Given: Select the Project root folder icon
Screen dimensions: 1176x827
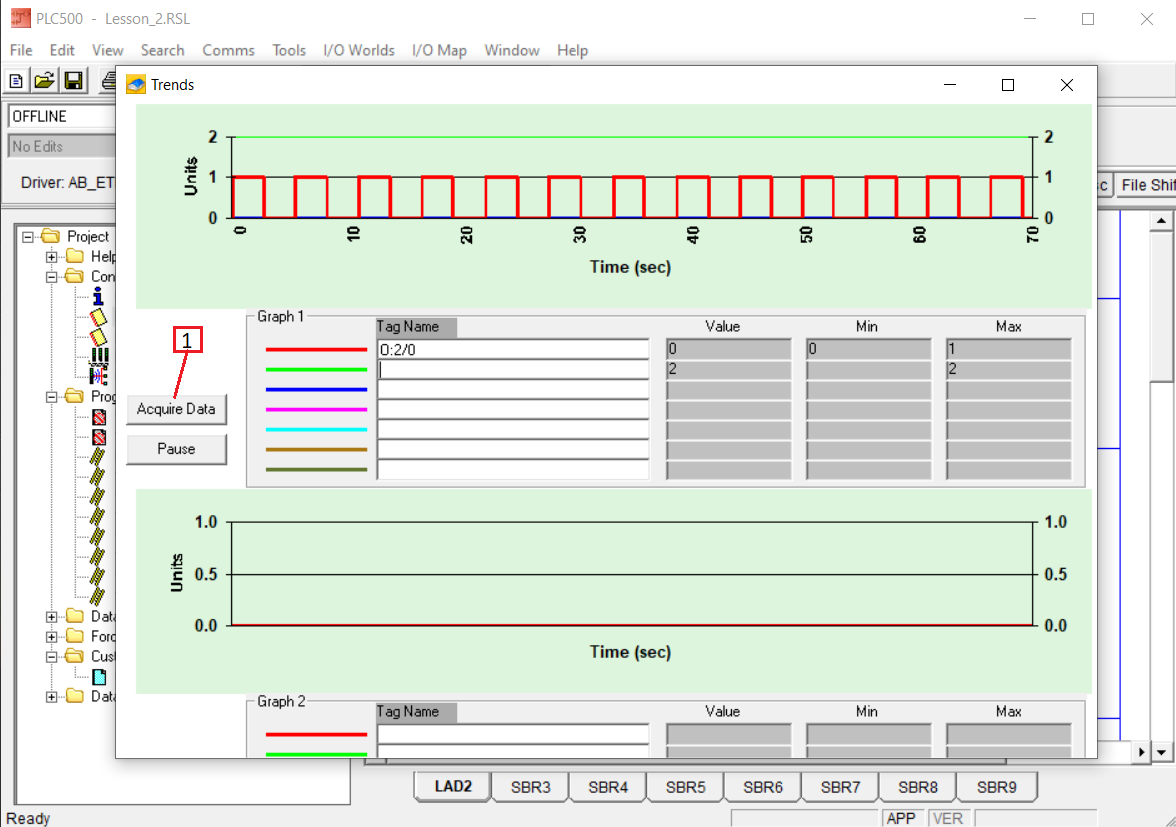Looking at the screenshot, I should click(51, 236).
